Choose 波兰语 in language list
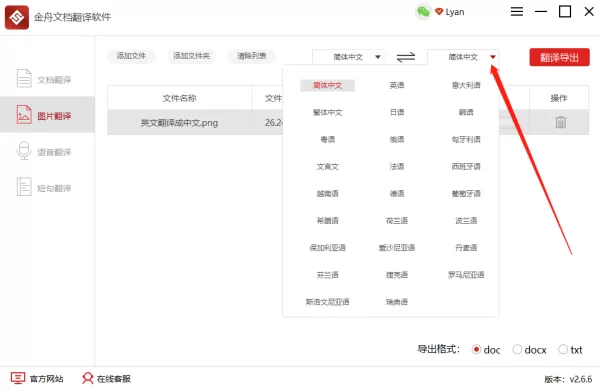Viewport: 600px width, 389px height. pos(466,220)
